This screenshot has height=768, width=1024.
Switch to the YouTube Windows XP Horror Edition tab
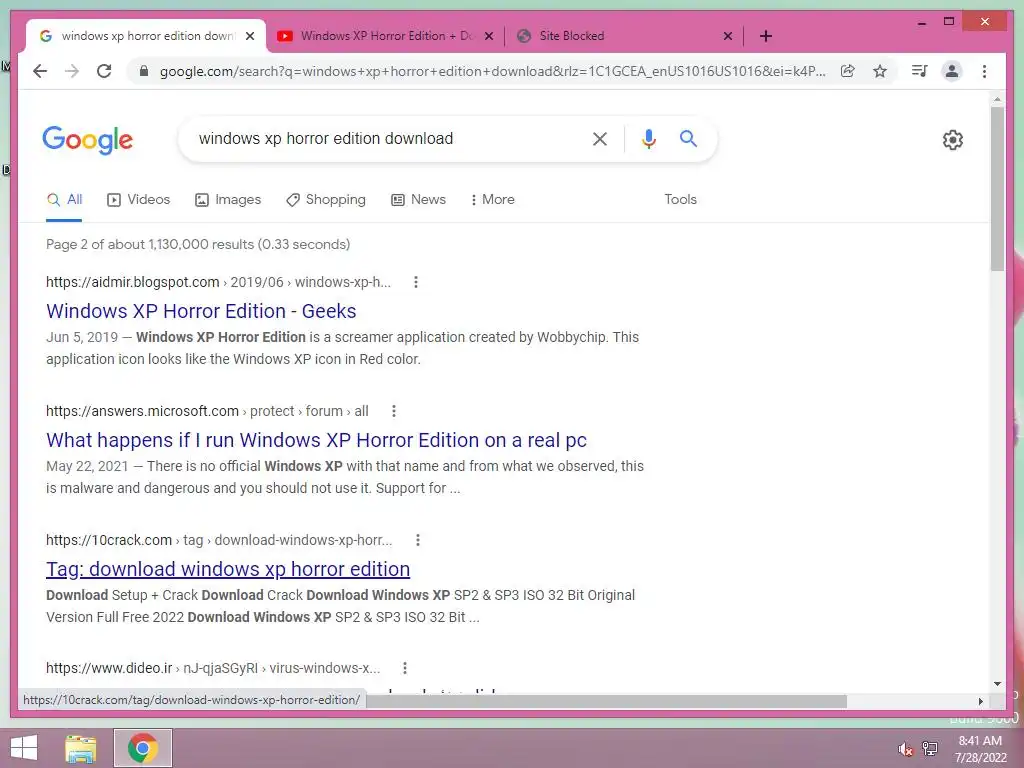386,36
